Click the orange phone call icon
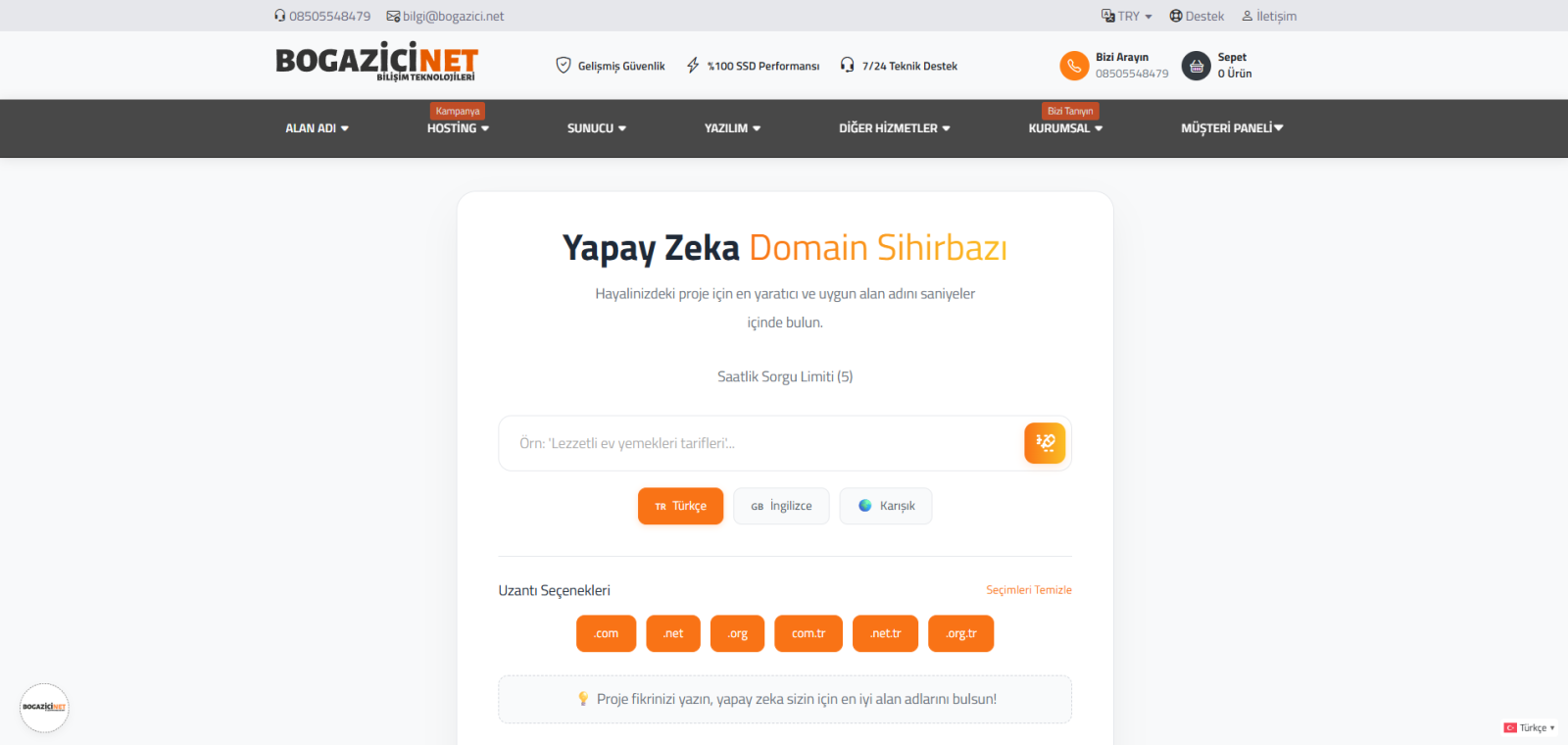 tap(1074, 66)
